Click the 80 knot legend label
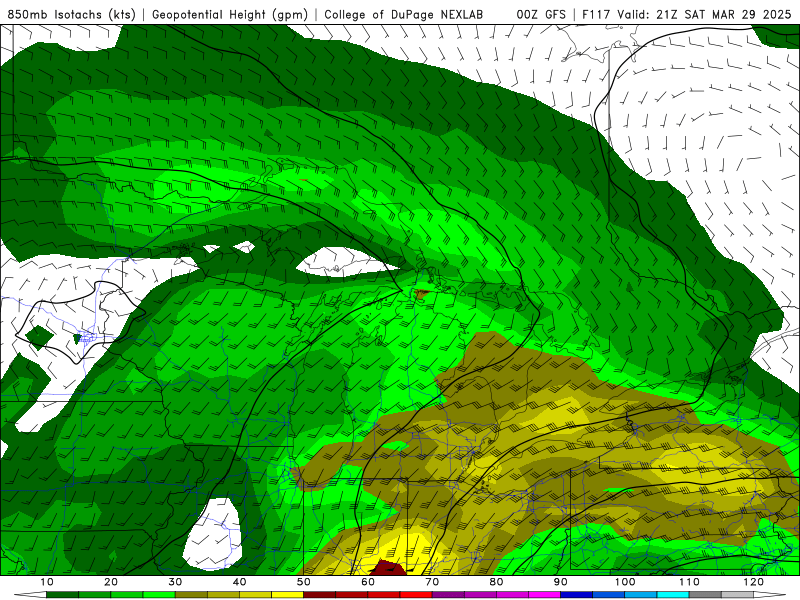The height and width of the screenshot is (600, 800). point(496,582)
